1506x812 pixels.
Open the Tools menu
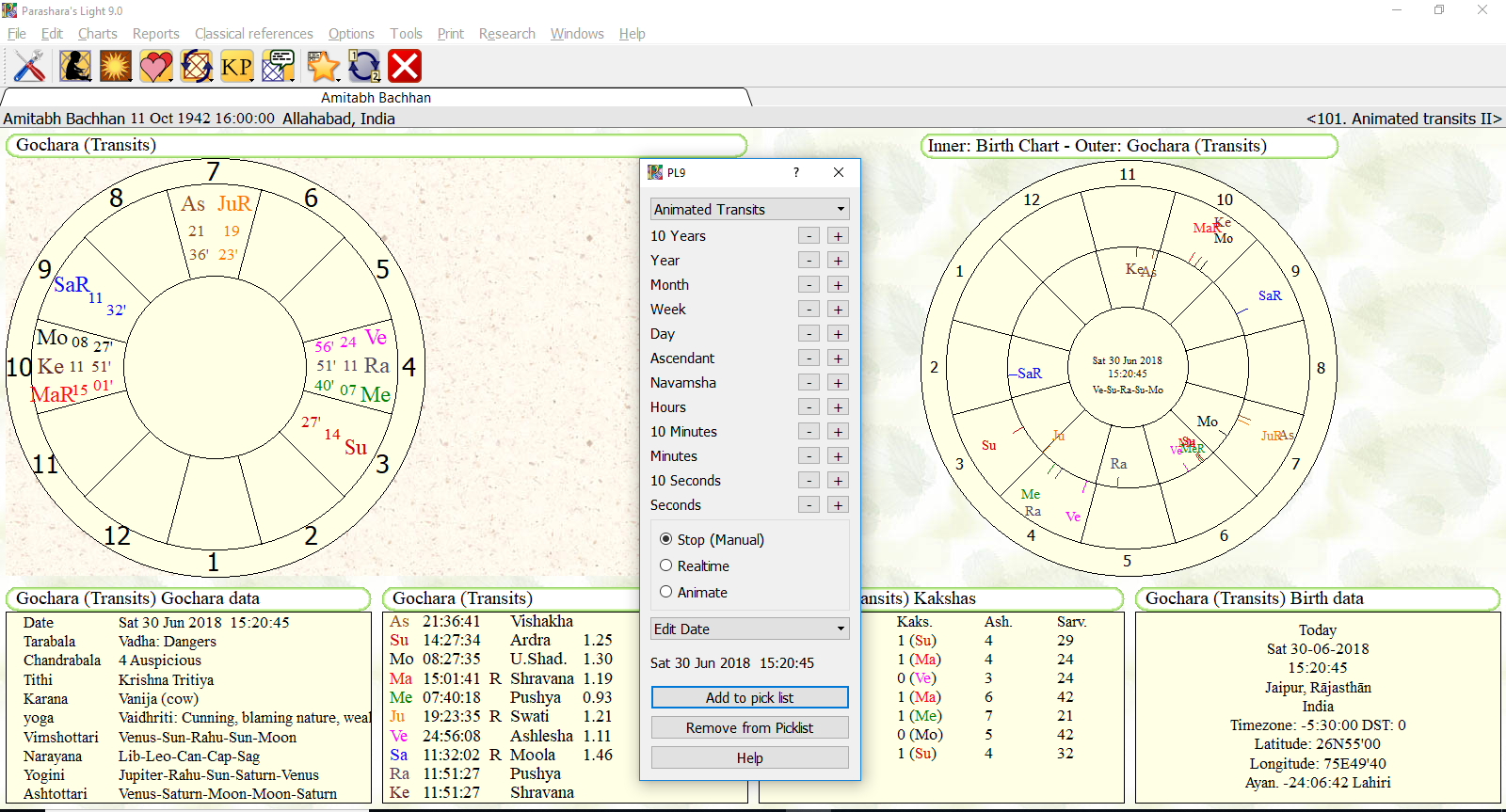click(407, 34)
